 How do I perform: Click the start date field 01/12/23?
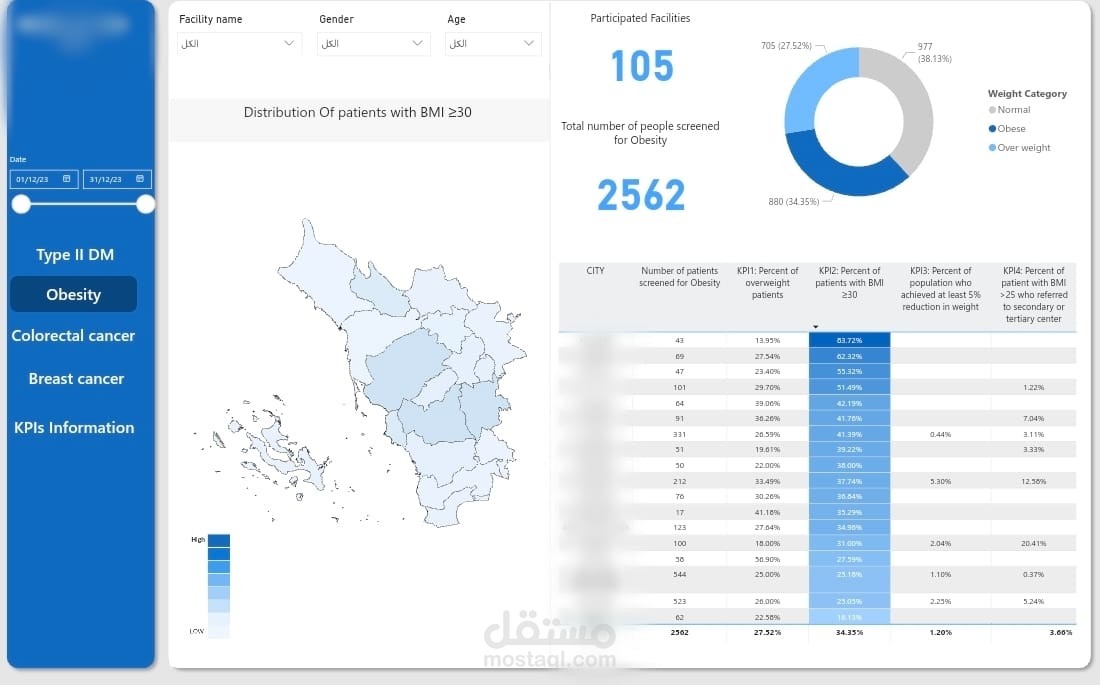(43, 179)
